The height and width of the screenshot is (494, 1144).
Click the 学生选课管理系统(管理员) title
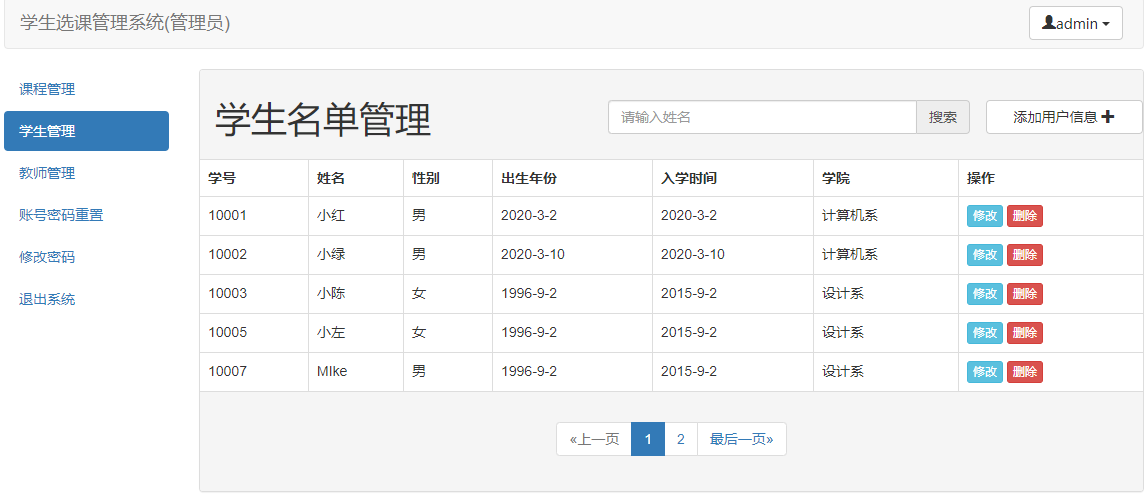(125, 23)
